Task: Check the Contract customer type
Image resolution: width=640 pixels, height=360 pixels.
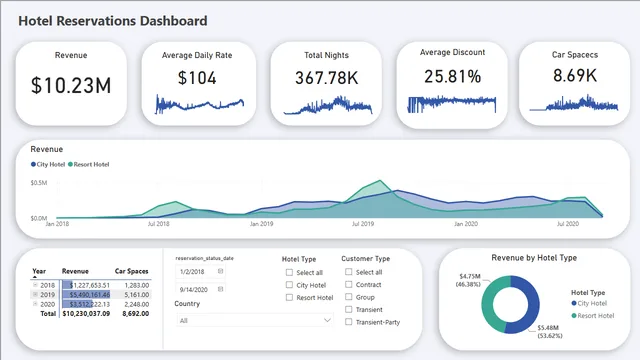Action: coord(349,284)
